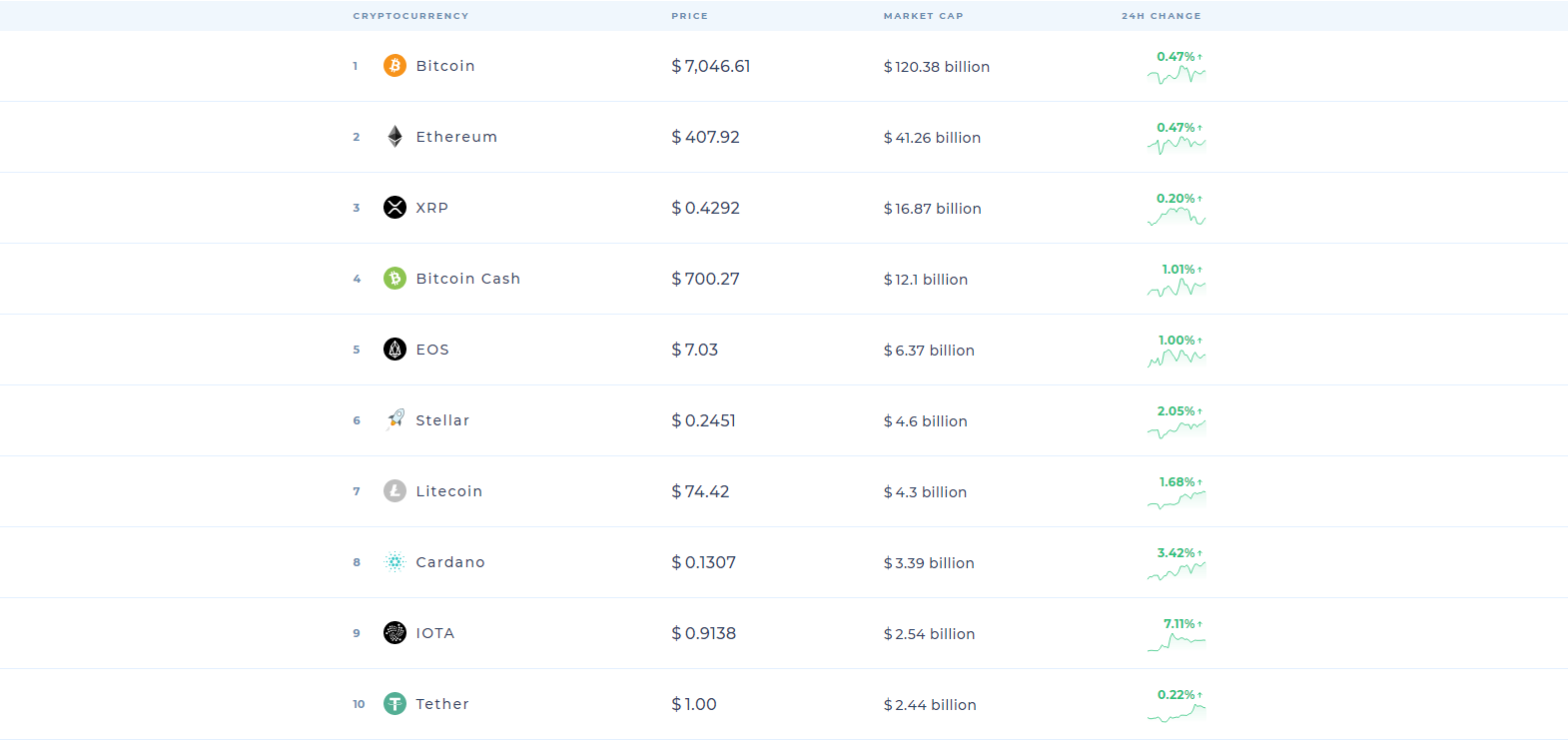Select market cap $16.87 billion
The width and height of the screenshot is (1568, 742).
click(932, 209)
